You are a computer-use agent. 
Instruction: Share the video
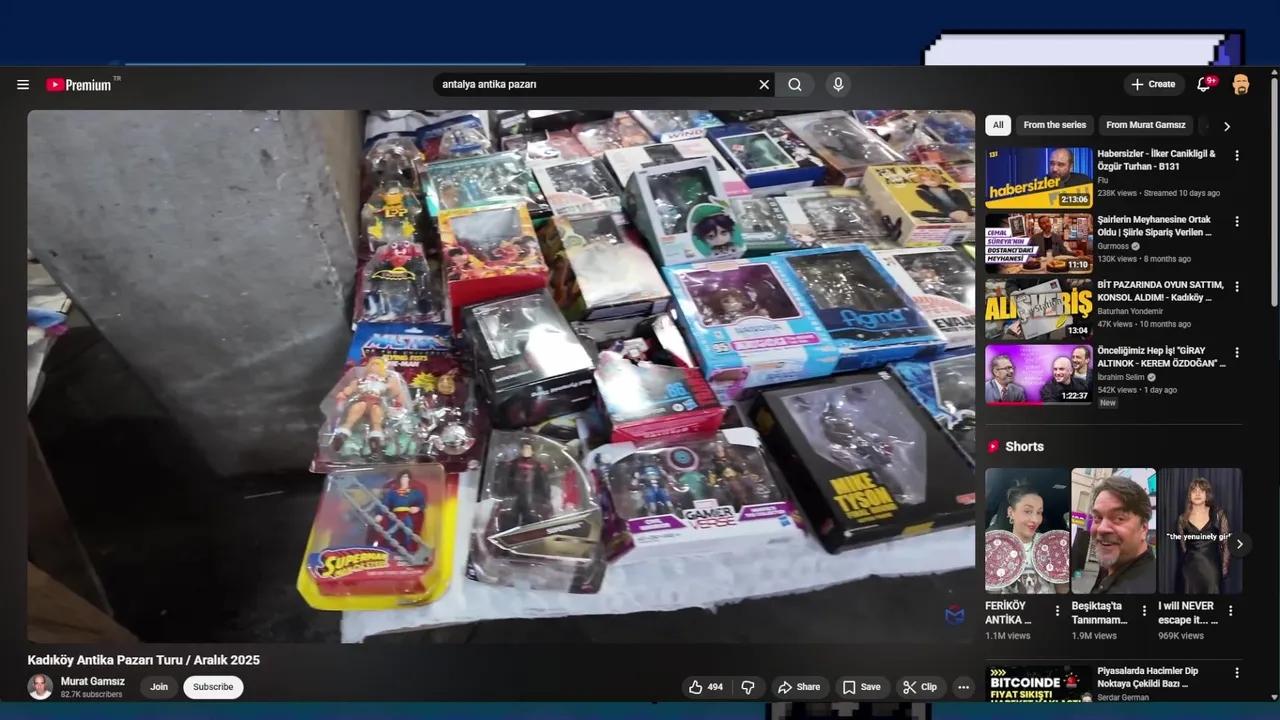799,687
